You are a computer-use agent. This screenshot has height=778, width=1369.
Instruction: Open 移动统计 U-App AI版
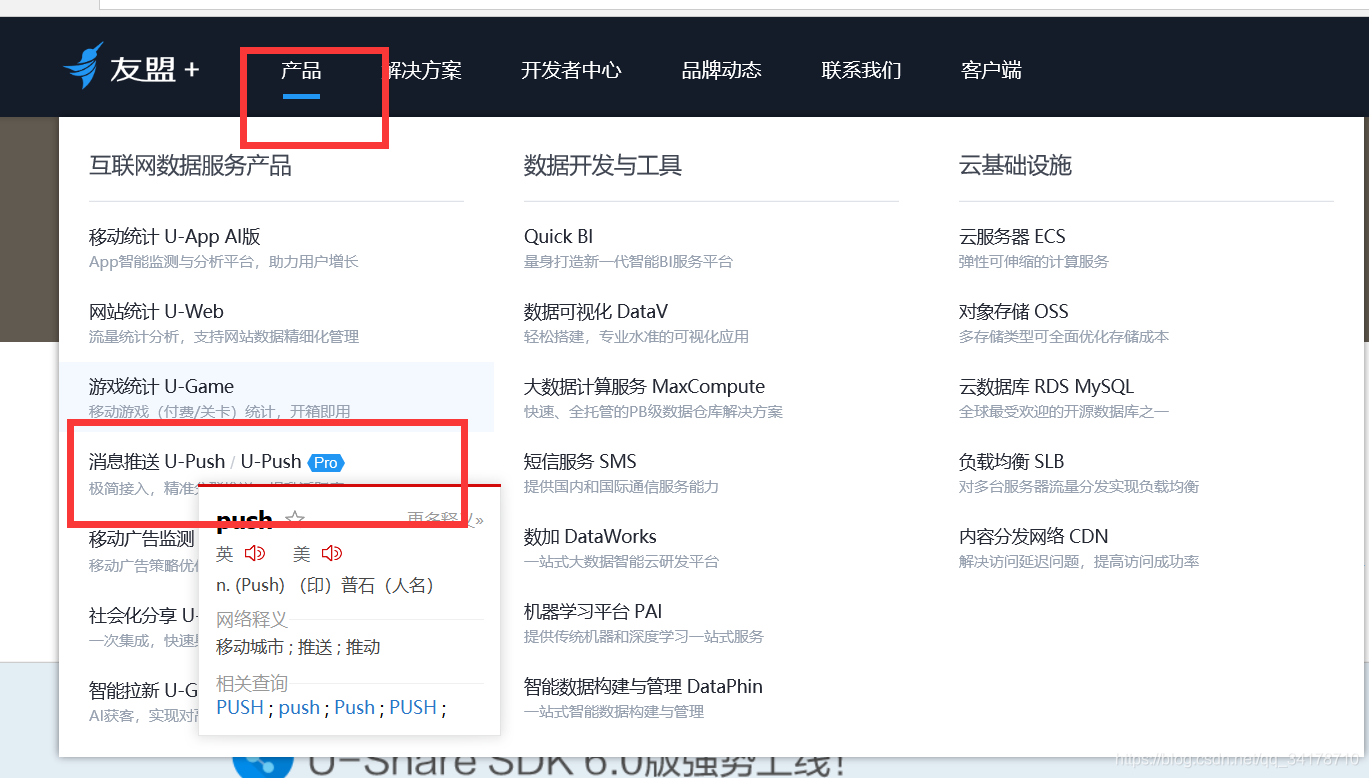(x=175, y=237)
